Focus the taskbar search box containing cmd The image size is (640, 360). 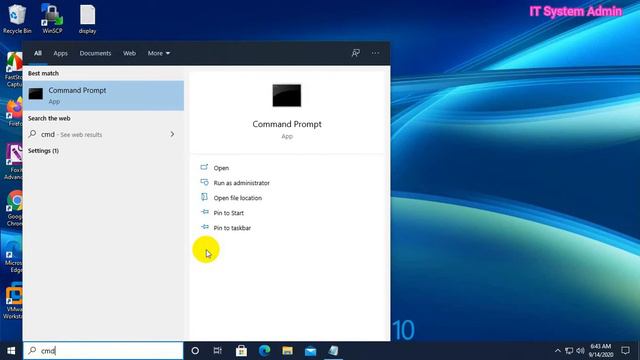click(103, 351)
